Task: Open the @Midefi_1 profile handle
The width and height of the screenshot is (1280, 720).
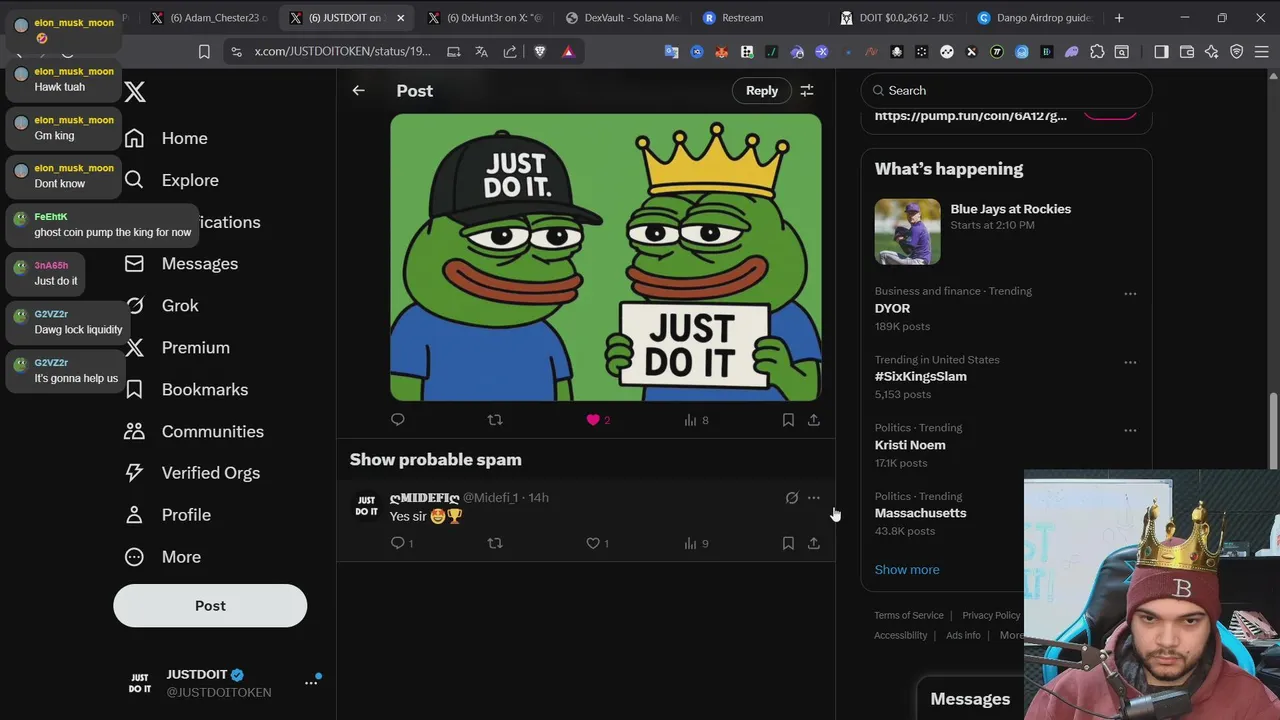Action: 490,498
